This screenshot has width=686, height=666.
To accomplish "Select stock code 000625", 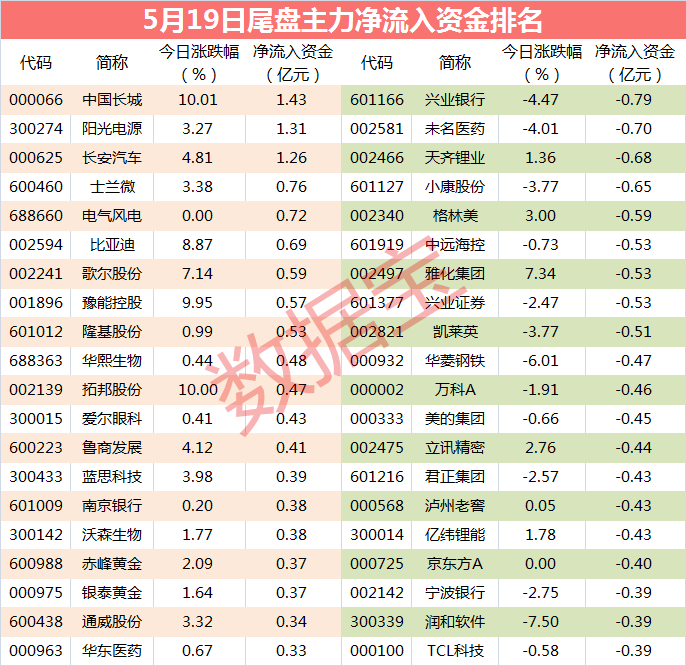I will click(x=36, y=158).
